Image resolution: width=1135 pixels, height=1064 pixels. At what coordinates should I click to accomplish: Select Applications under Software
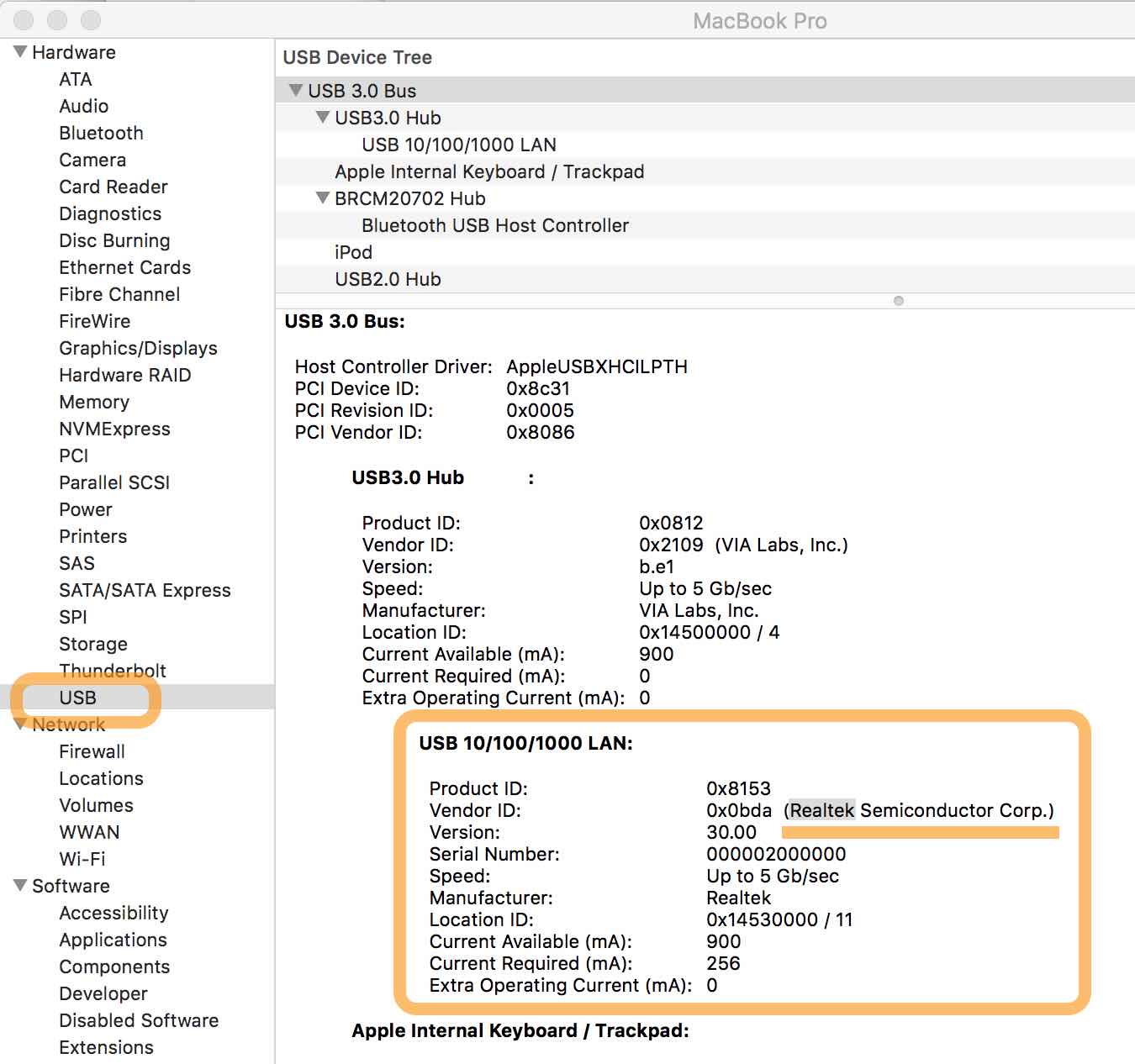pyautogui.click(x=113, y=940)
